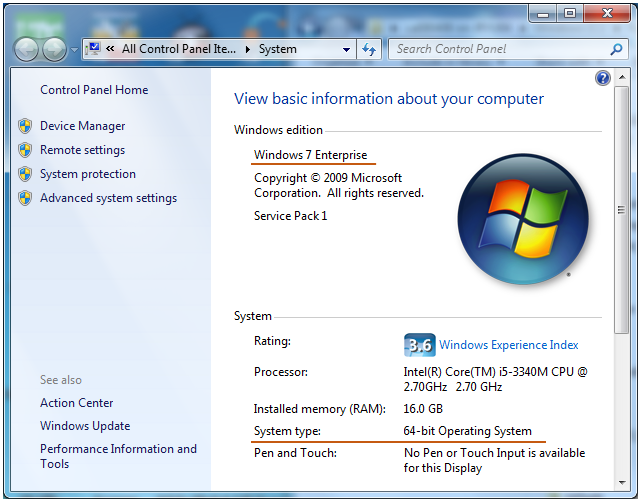Maximize the System window
Image resolution: width=641 pixels, height=500 pixels.
coord(570,14)
